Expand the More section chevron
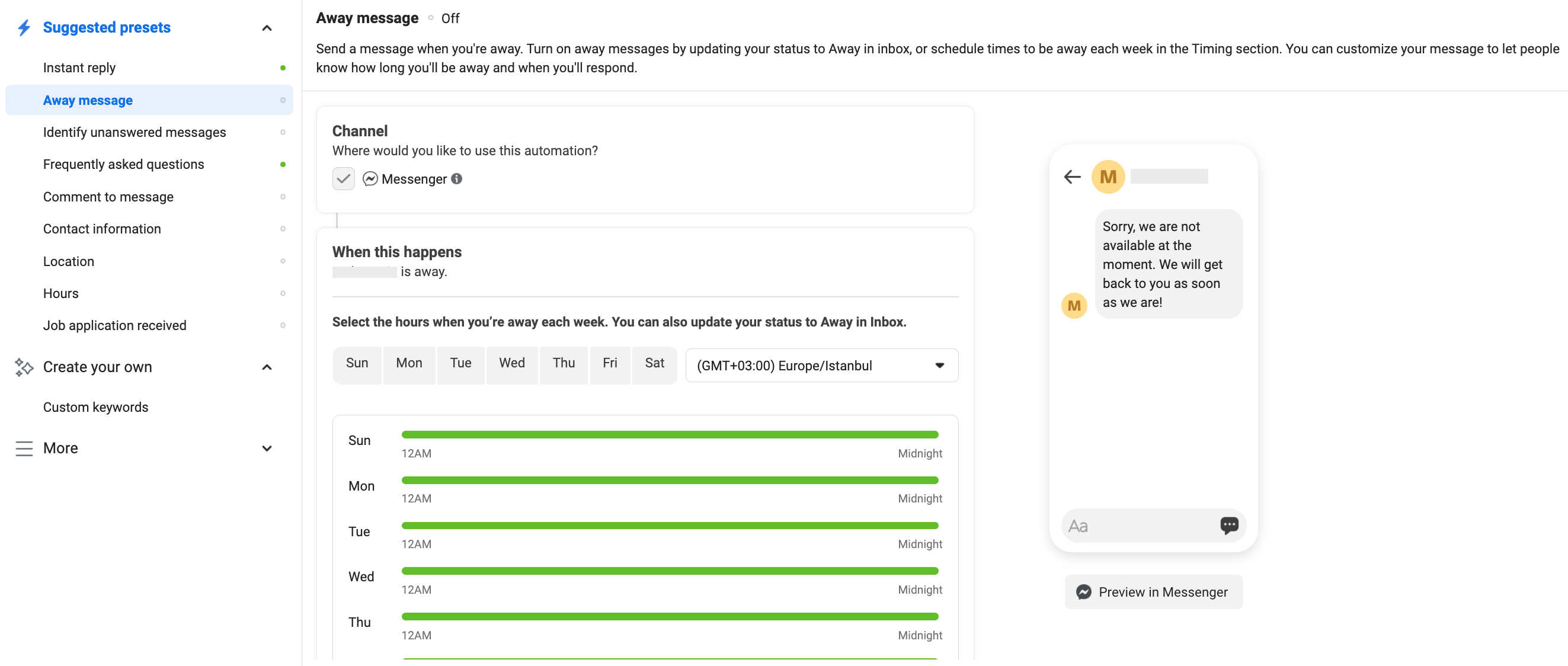This screenshot has width=1568, height=666. (x=267, y=449)
